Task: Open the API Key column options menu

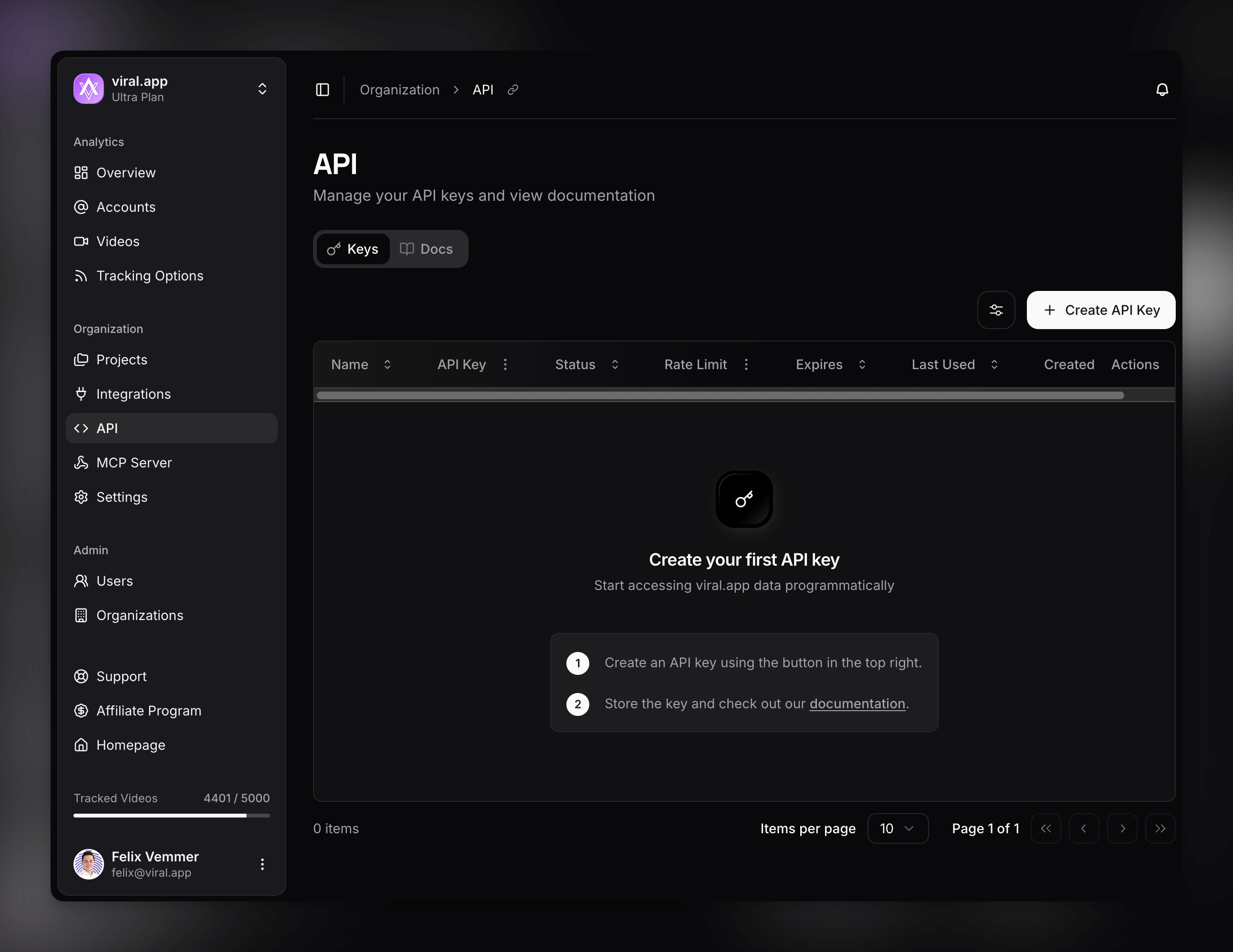Action: click(505, 364)
